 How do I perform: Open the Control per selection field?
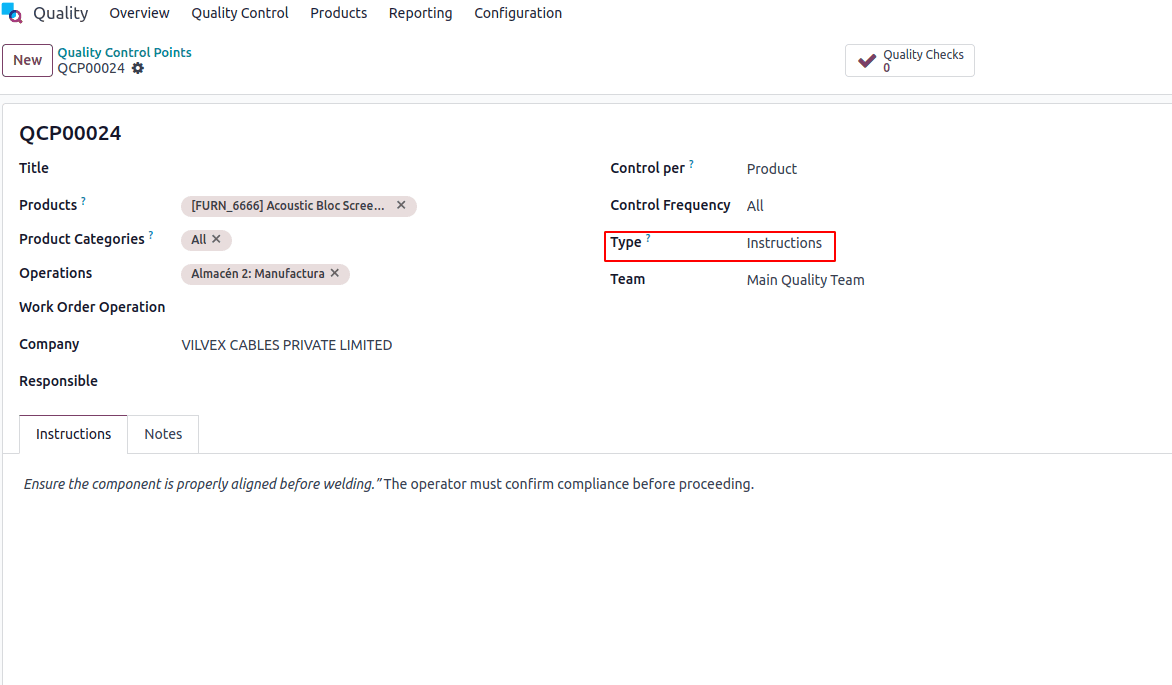(x=771, y=169)
